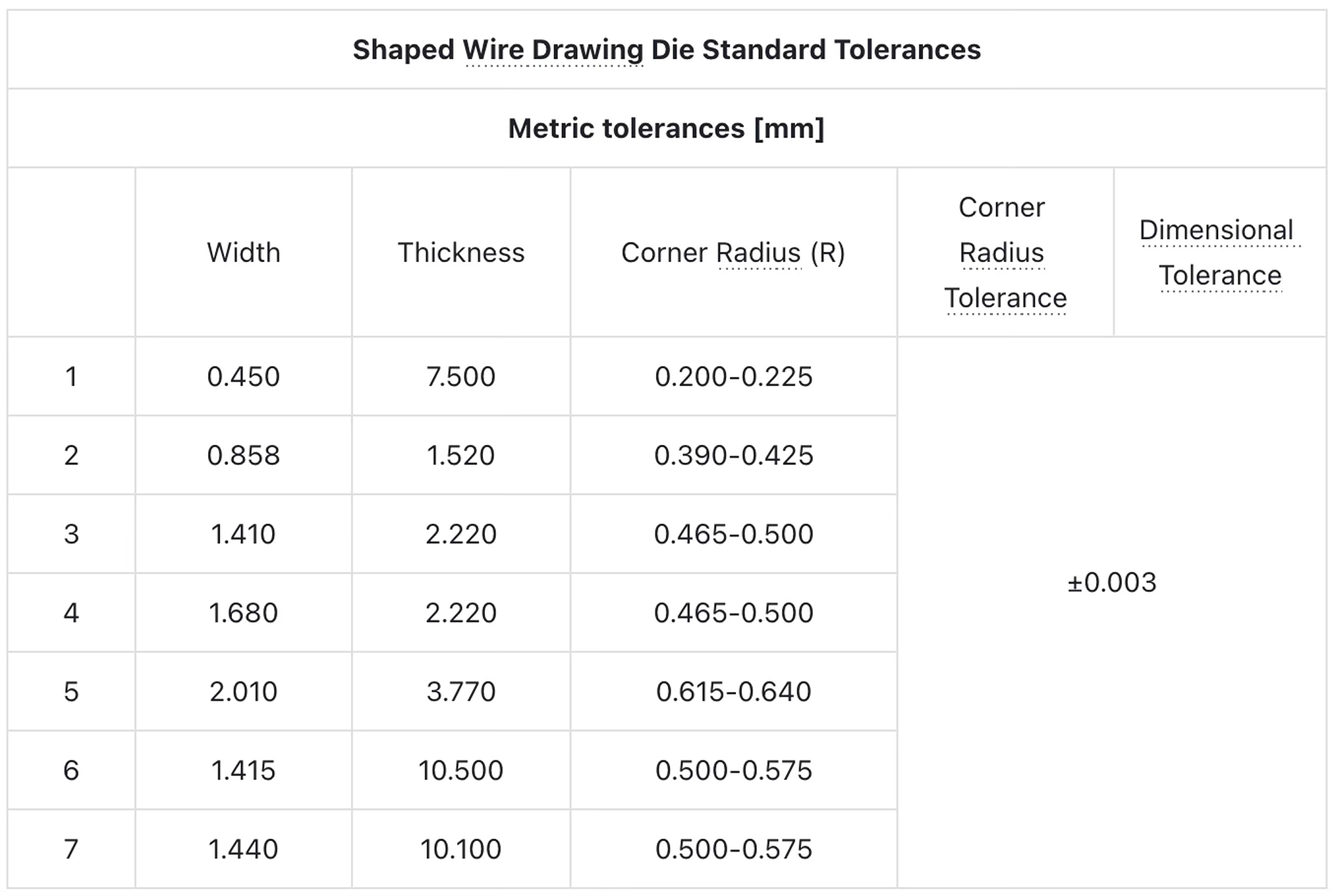Click thickness value 7.500
1334x896 pixels.
pyautogui.click(x=461, y=376)
